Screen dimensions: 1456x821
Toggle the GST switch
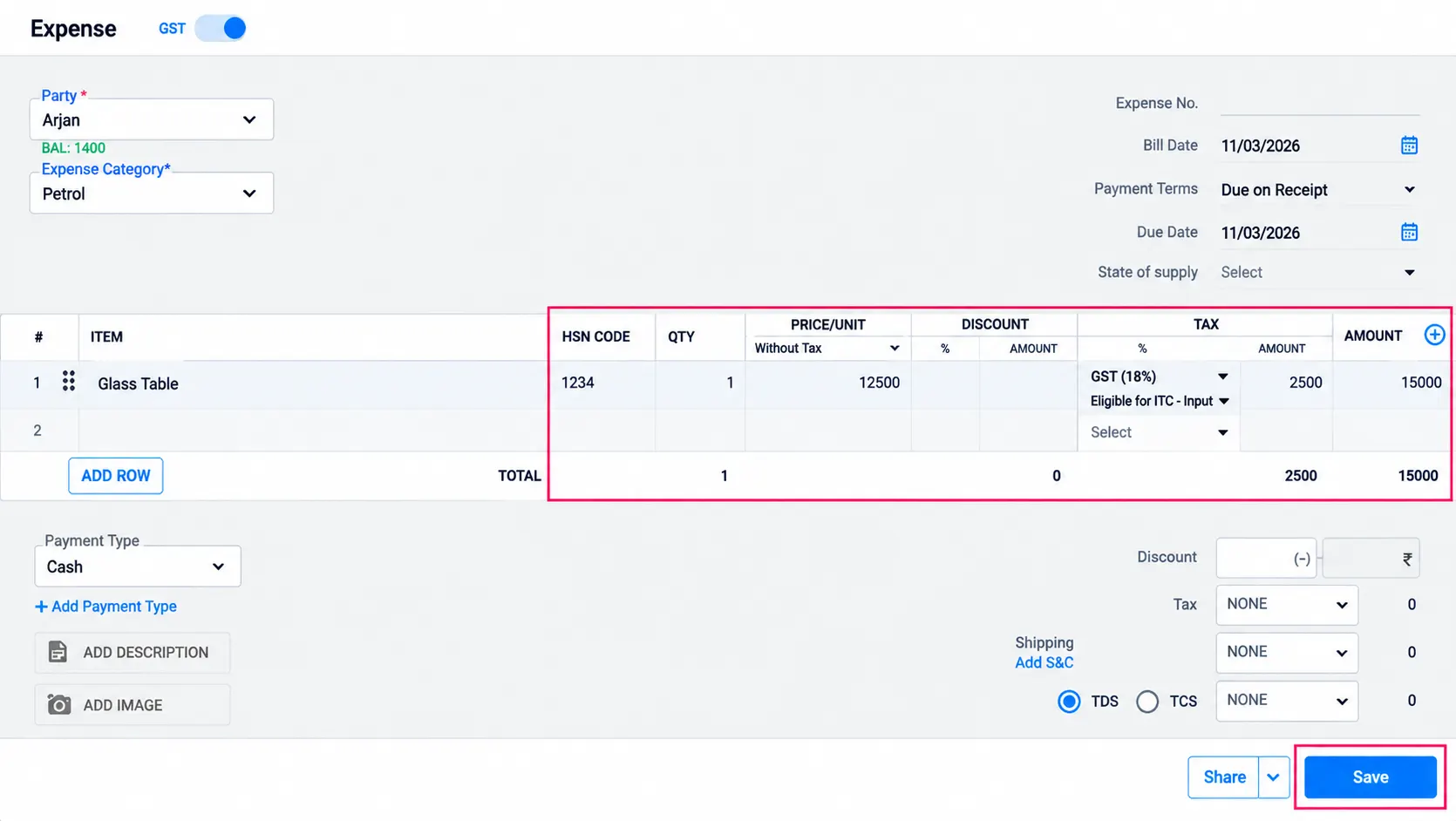click(x=221, y=28)
